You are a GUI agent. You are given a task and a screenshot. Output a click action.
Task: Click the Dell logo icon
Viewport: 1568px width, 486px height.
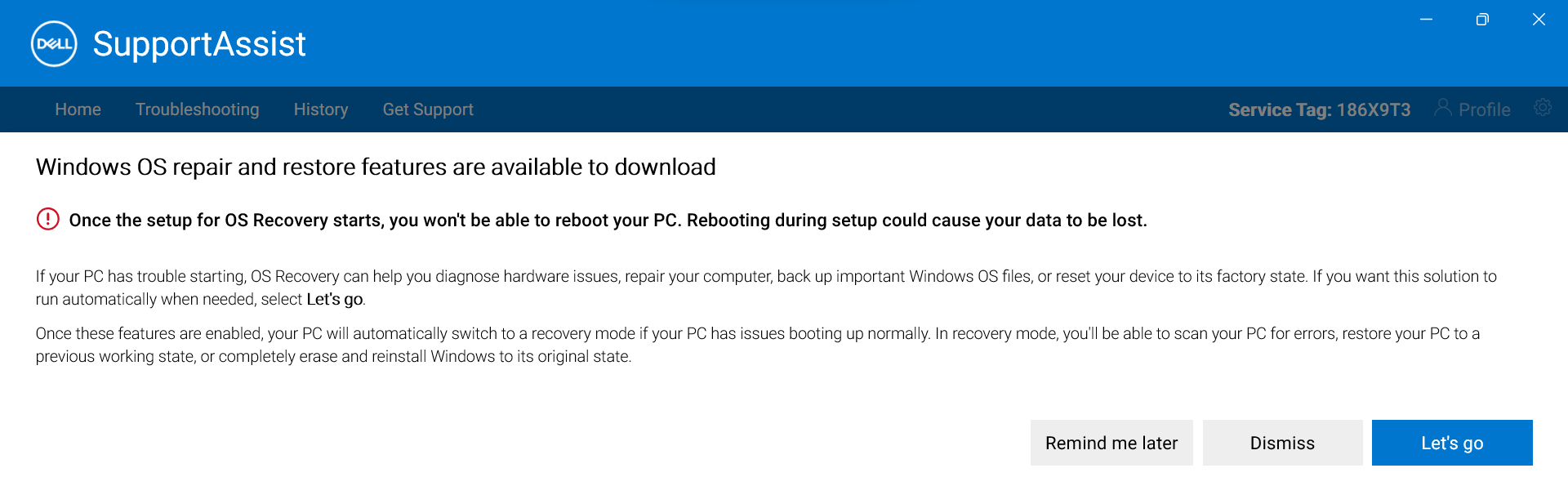(54, 44)
